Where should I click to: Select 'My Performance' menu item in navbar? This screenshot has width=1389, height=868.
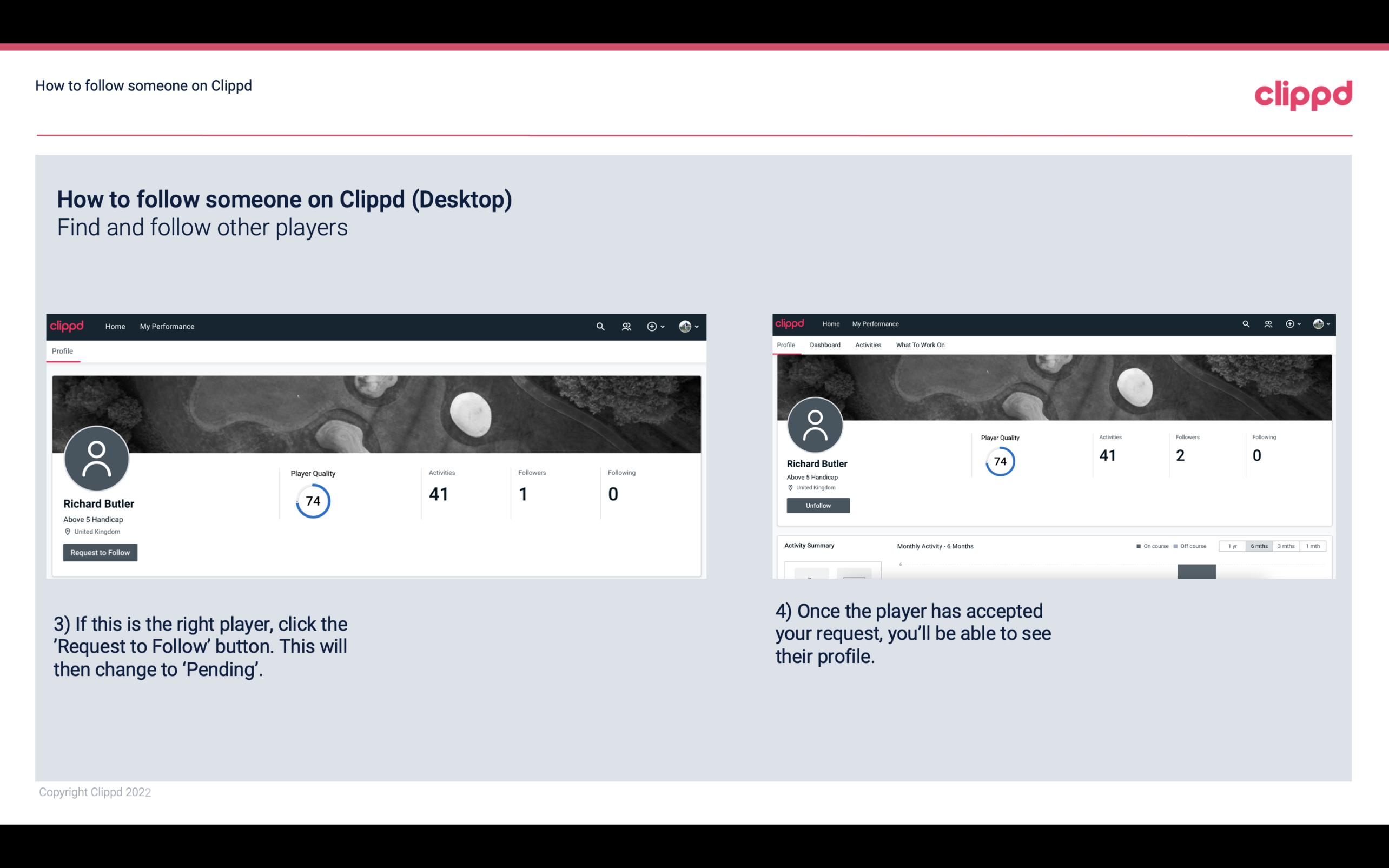pyautogui.click(x=166, y=326)
